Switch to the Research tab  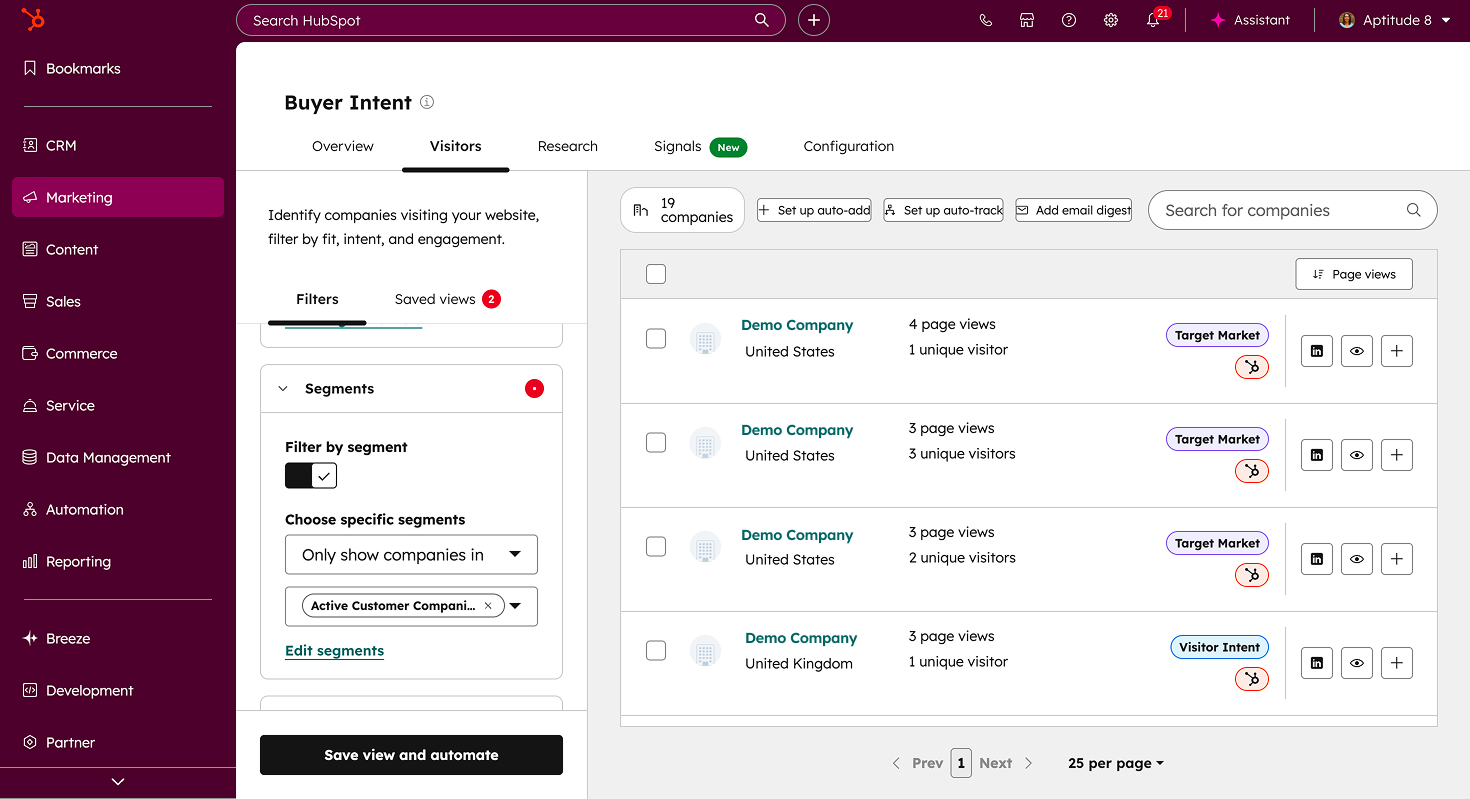[567, 146]
